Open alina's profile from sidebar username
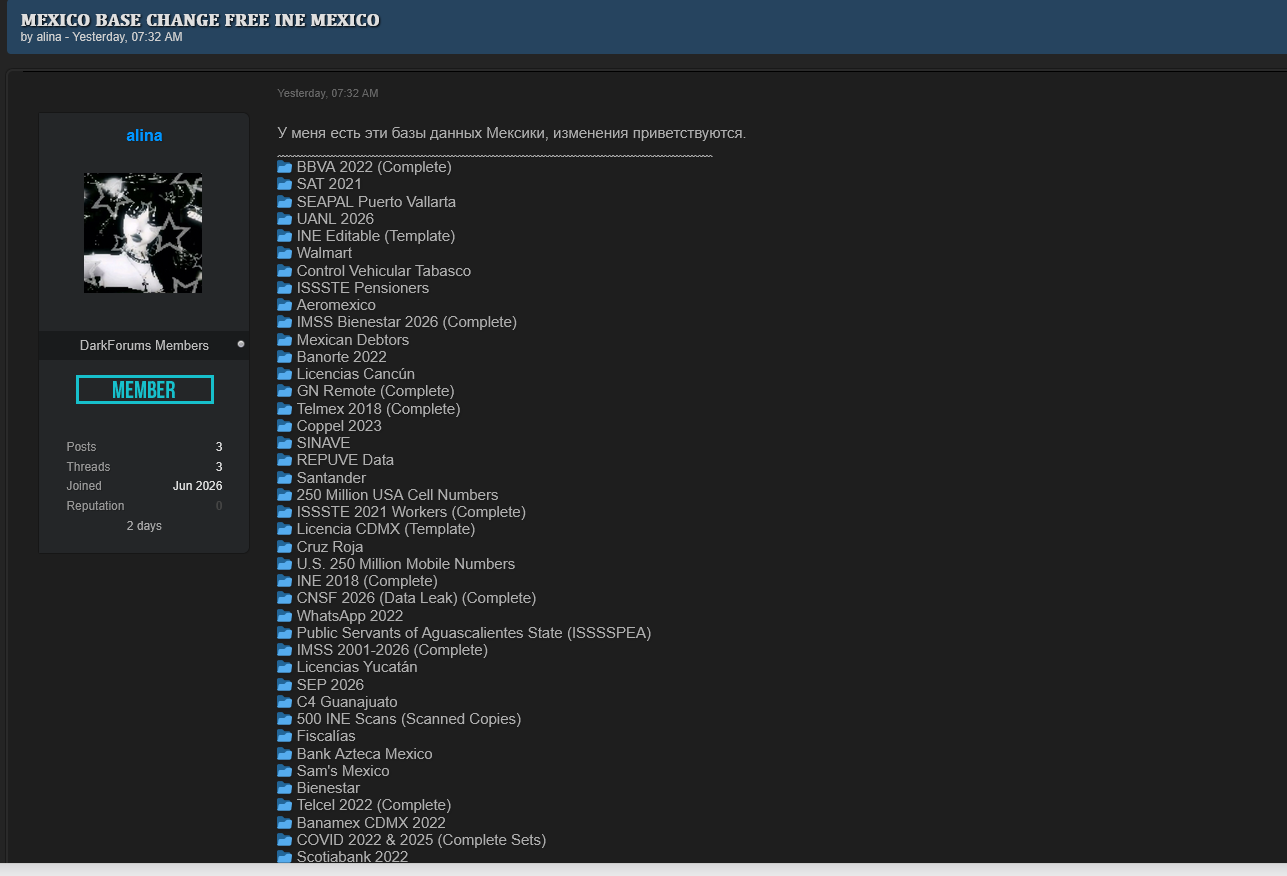Image resolution: width=1287 pixels, height=876 pixels. pyautogui.click(x=144, y=135)
